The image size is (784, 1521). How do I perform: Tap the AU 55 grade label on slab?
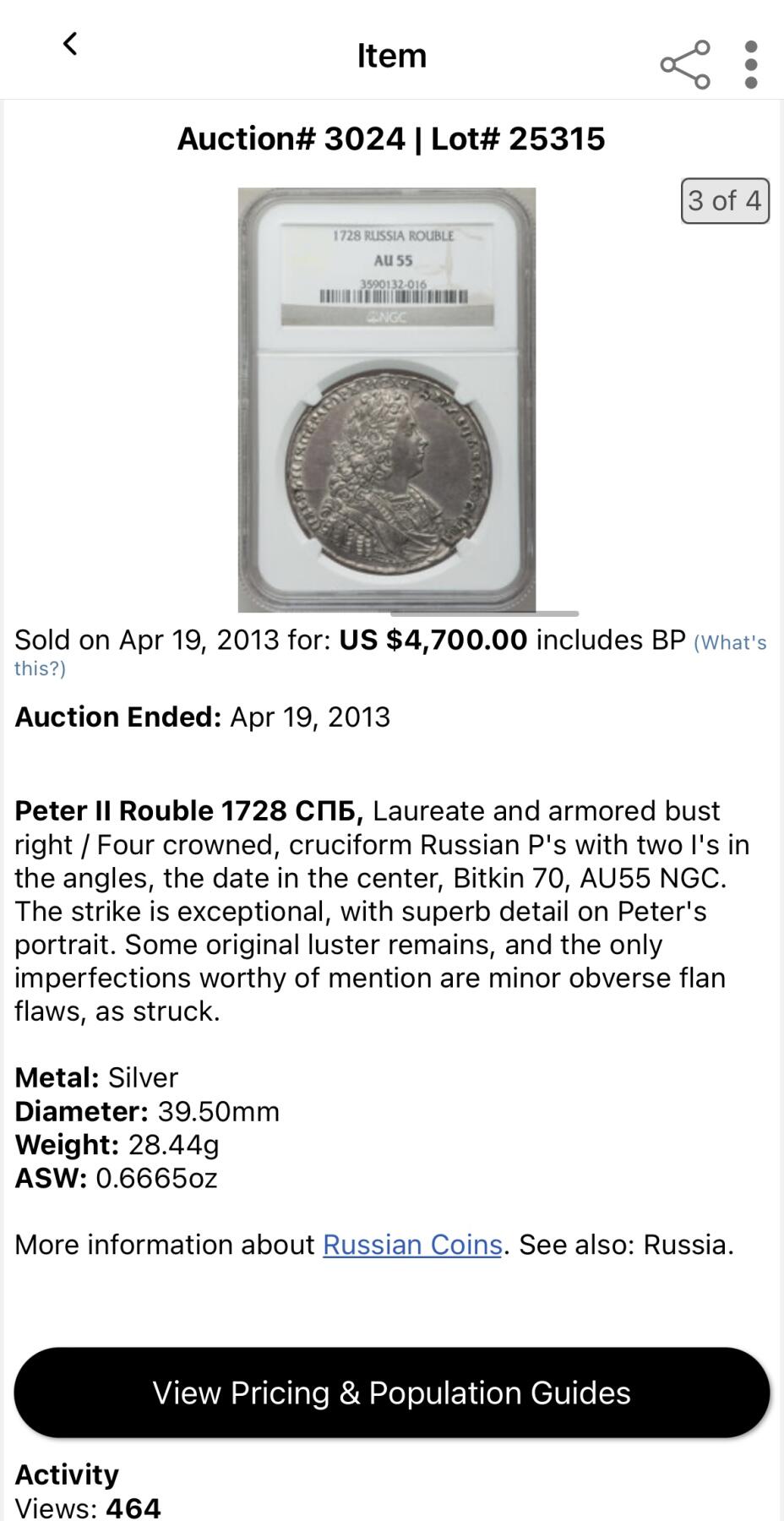coord(394,260)
